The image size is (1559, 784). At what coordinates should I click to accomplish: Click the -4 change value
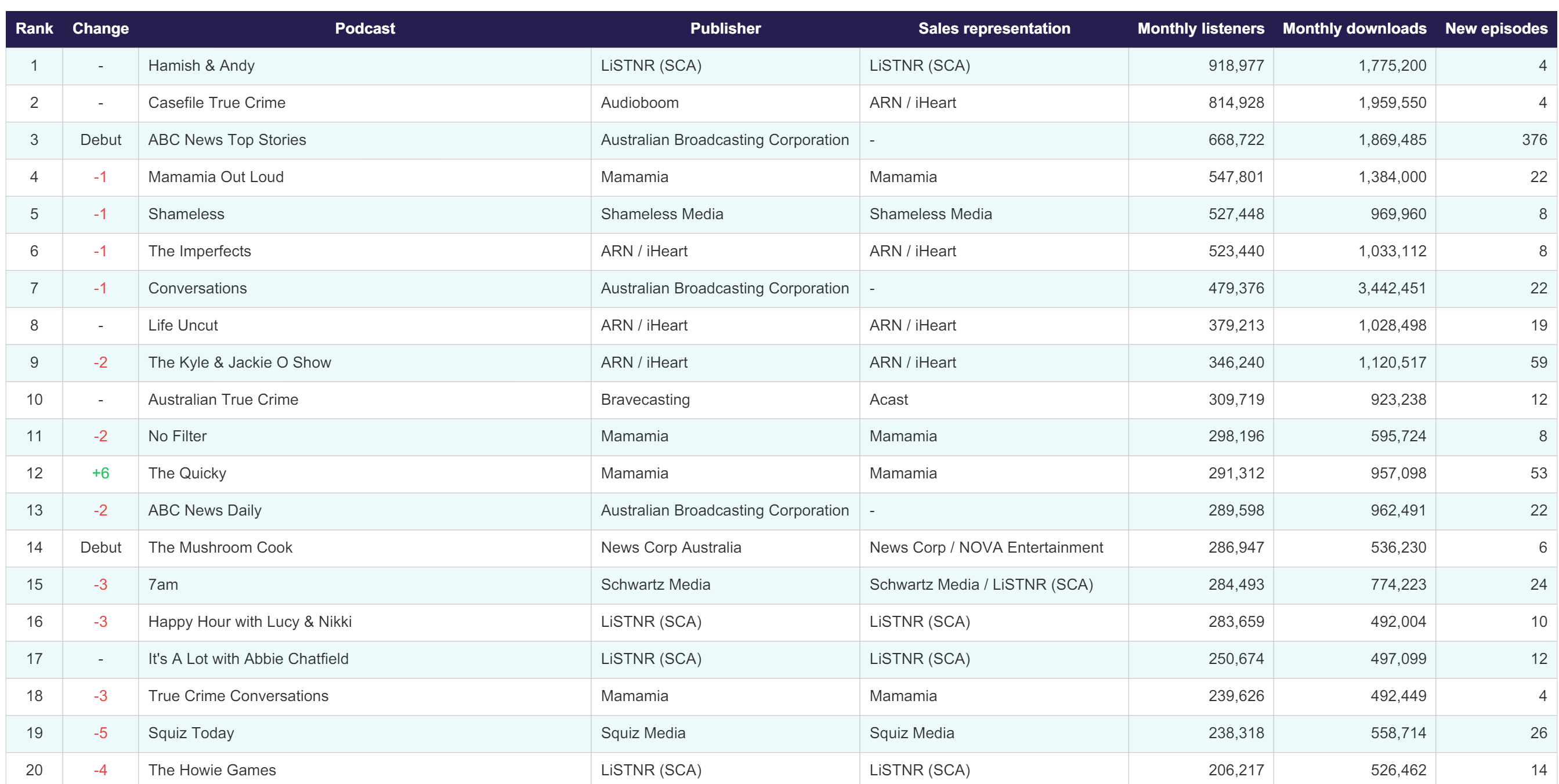pyautogui.click(x=100, y=770)
